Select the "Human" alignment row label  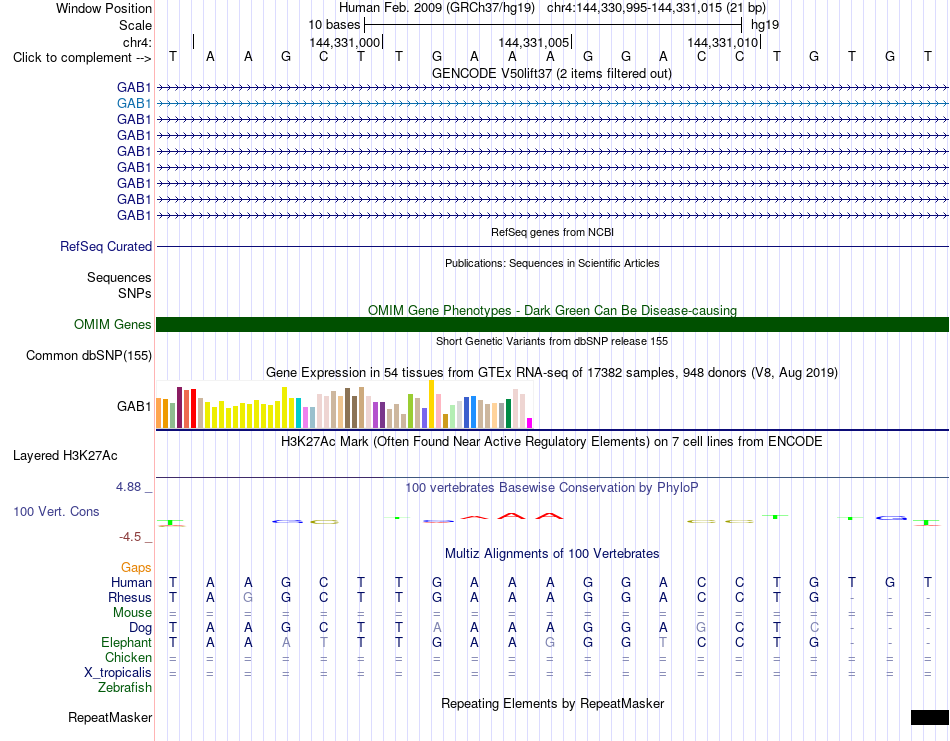pos(131,583)
